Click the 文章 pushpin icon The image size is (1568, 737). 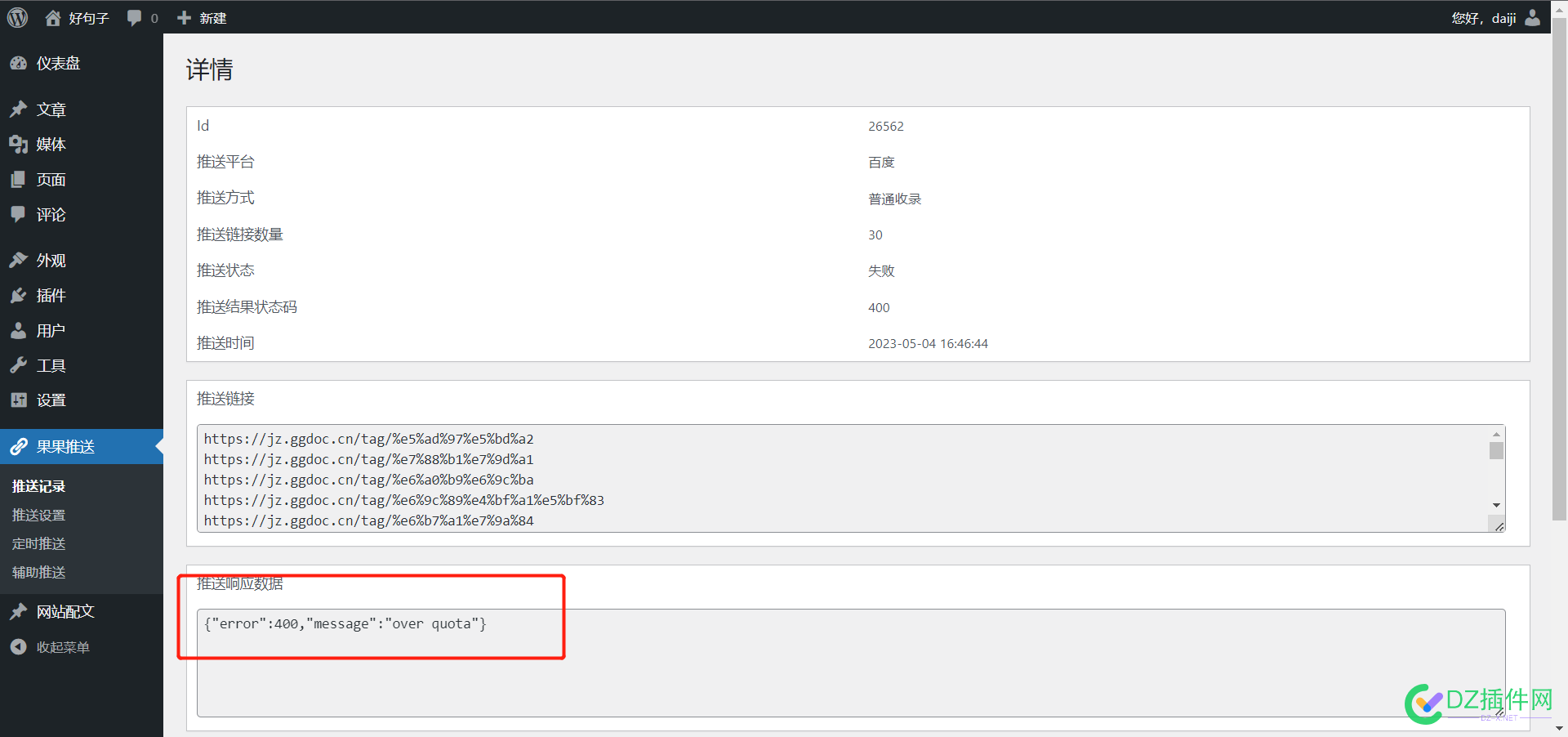tap(18, 109)
